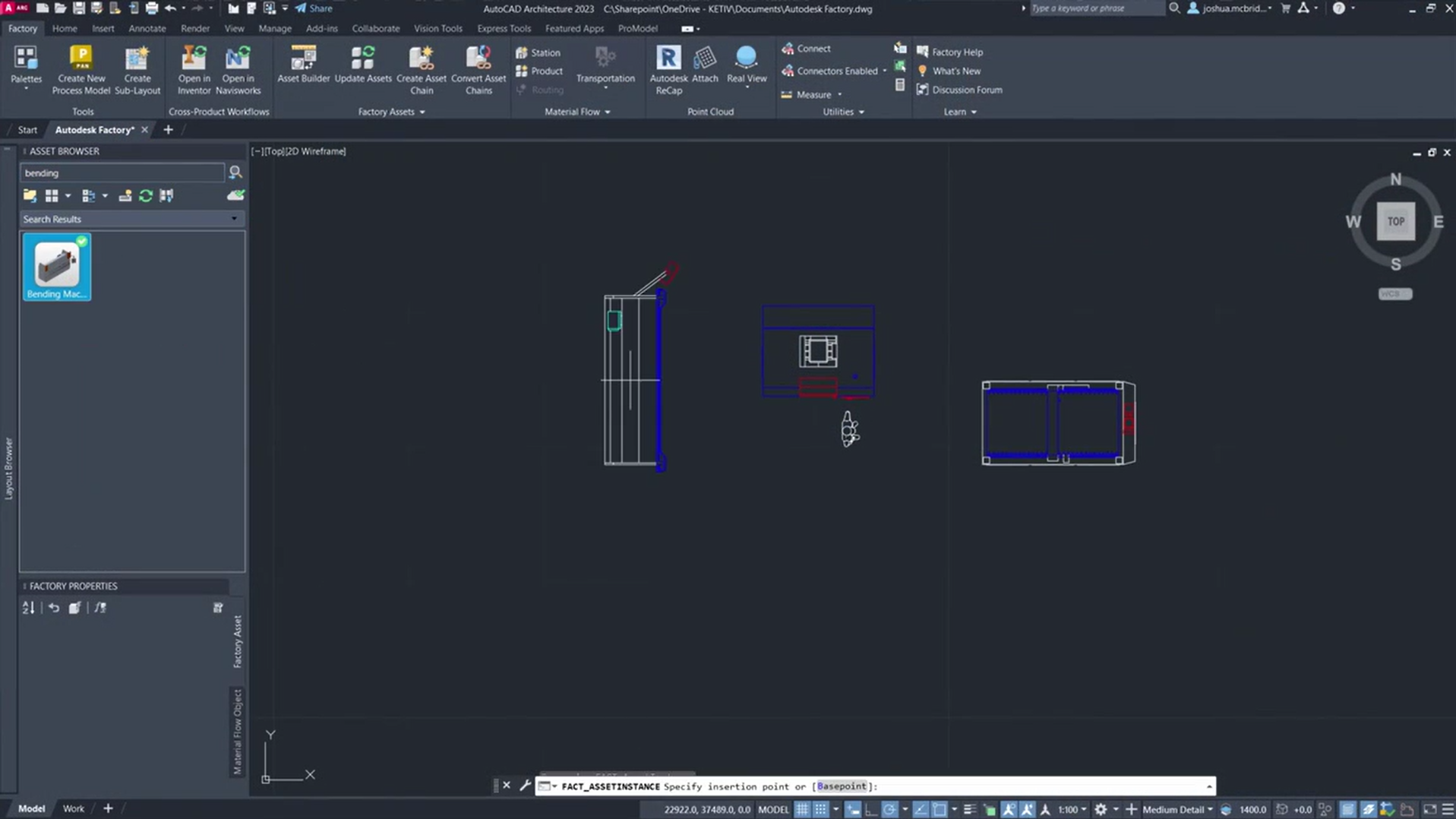Viewport: 1456px width, 819px height.
Task: Switch to Start document tab
Action: click(27, 130)
